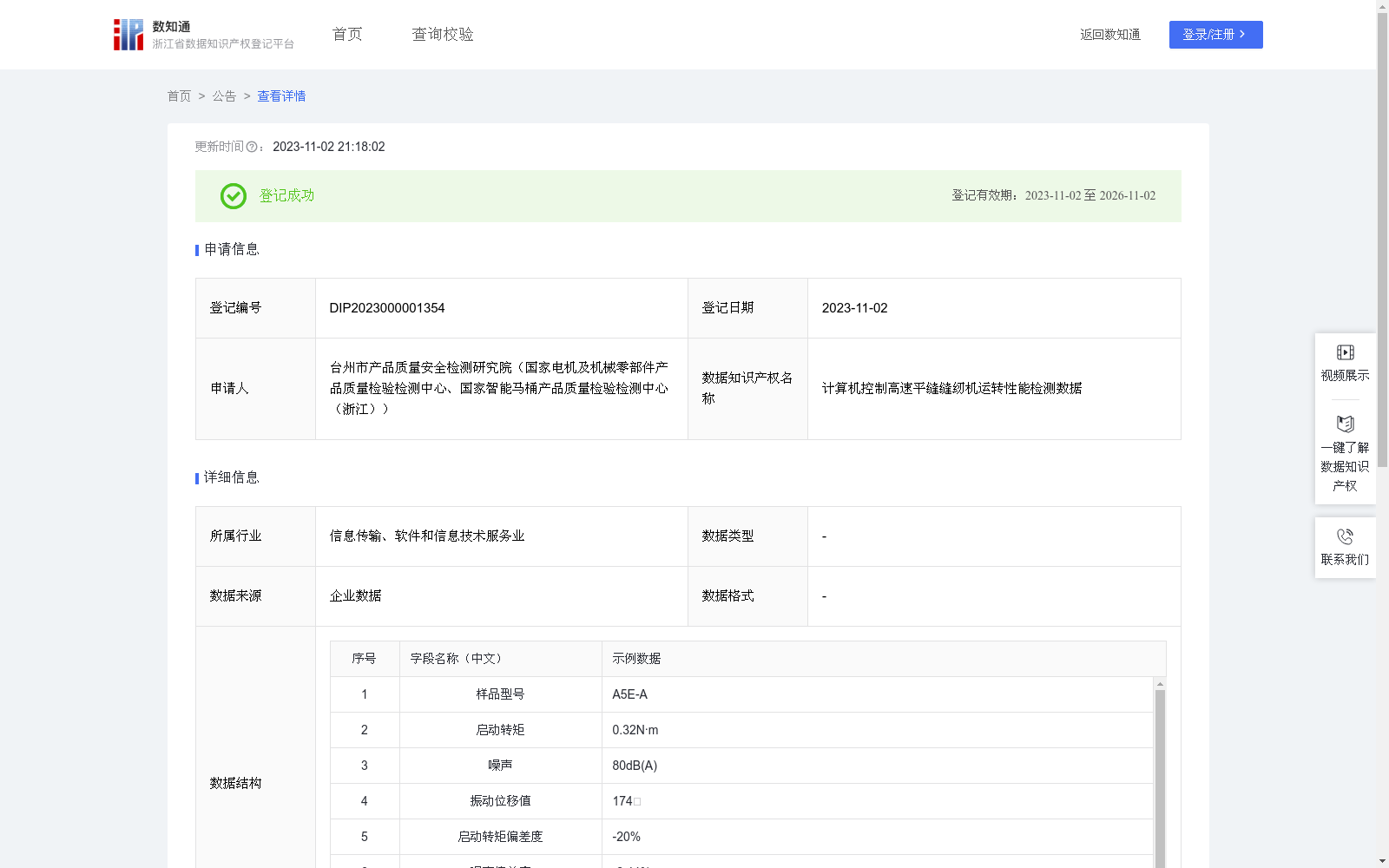The image size is (1389, 868).
Task: Click the inner table scrollbar up arrow
Action: tap(1160, 684)
